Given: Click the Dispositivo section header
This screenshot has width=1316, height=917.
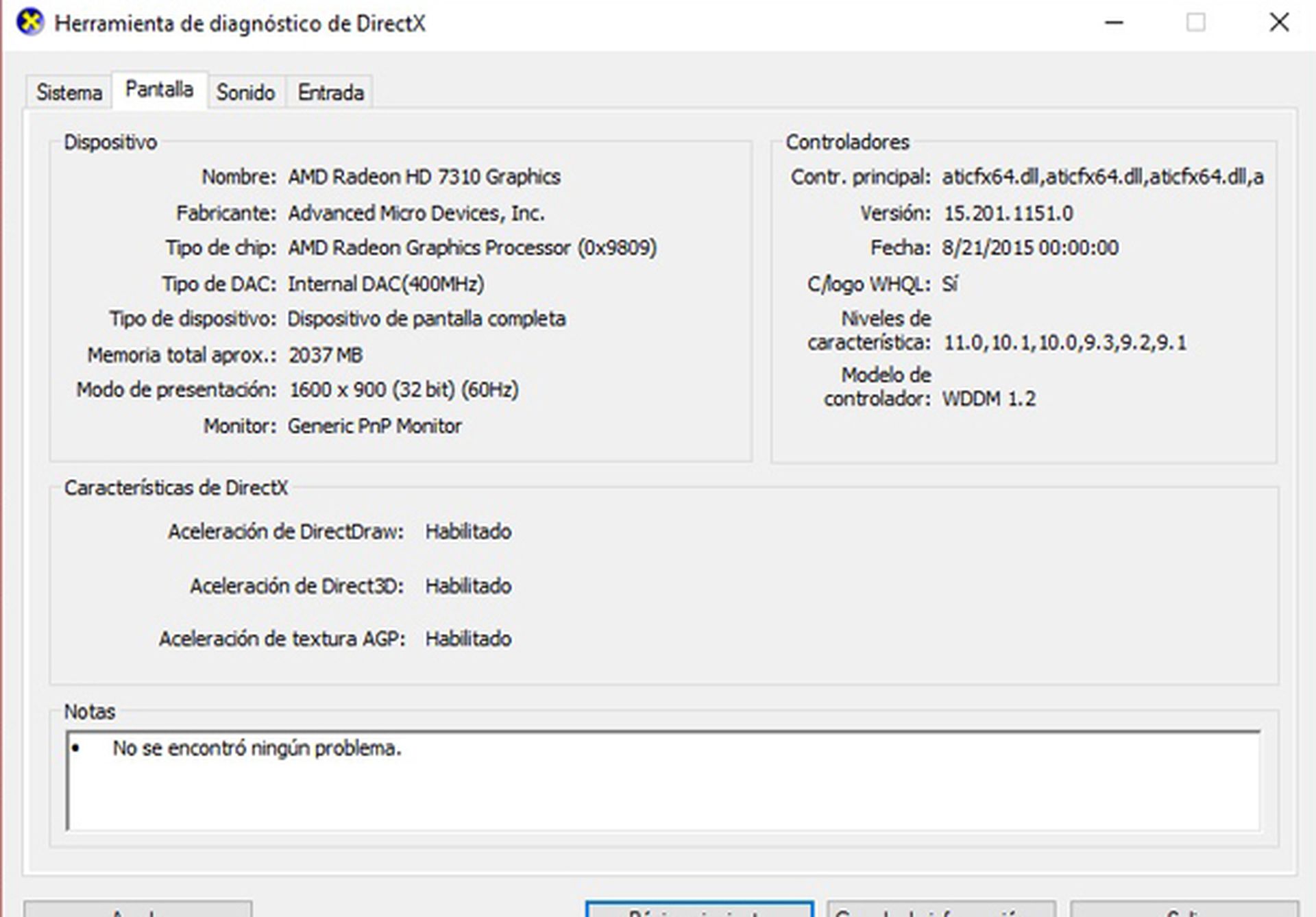Looking at the screenshot, I should [110, 143].
